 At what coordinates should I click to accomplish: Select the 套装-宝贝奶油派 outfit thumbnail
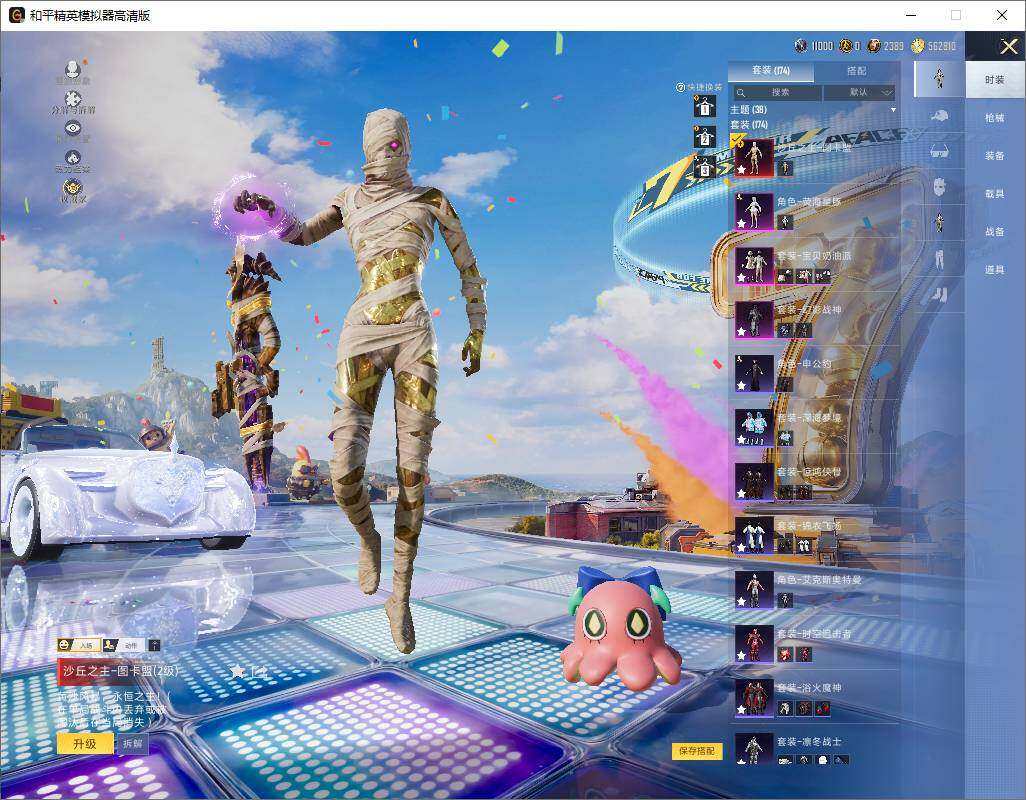pyautogui.click(x=754, y=265)
